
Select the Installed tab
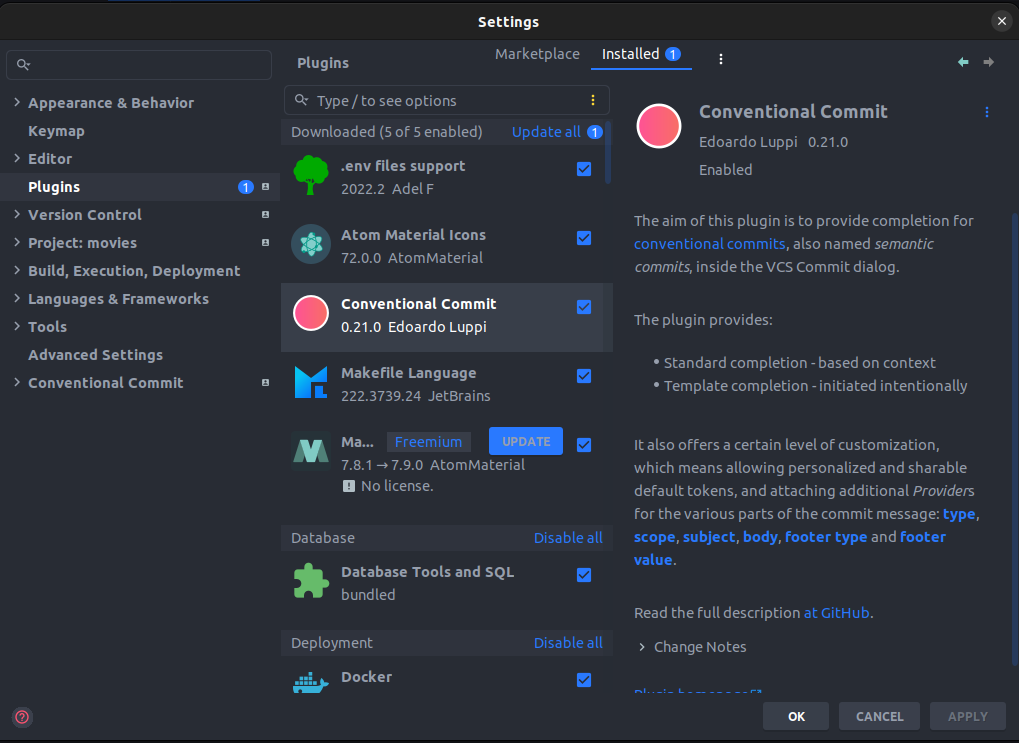click(641, 54)
